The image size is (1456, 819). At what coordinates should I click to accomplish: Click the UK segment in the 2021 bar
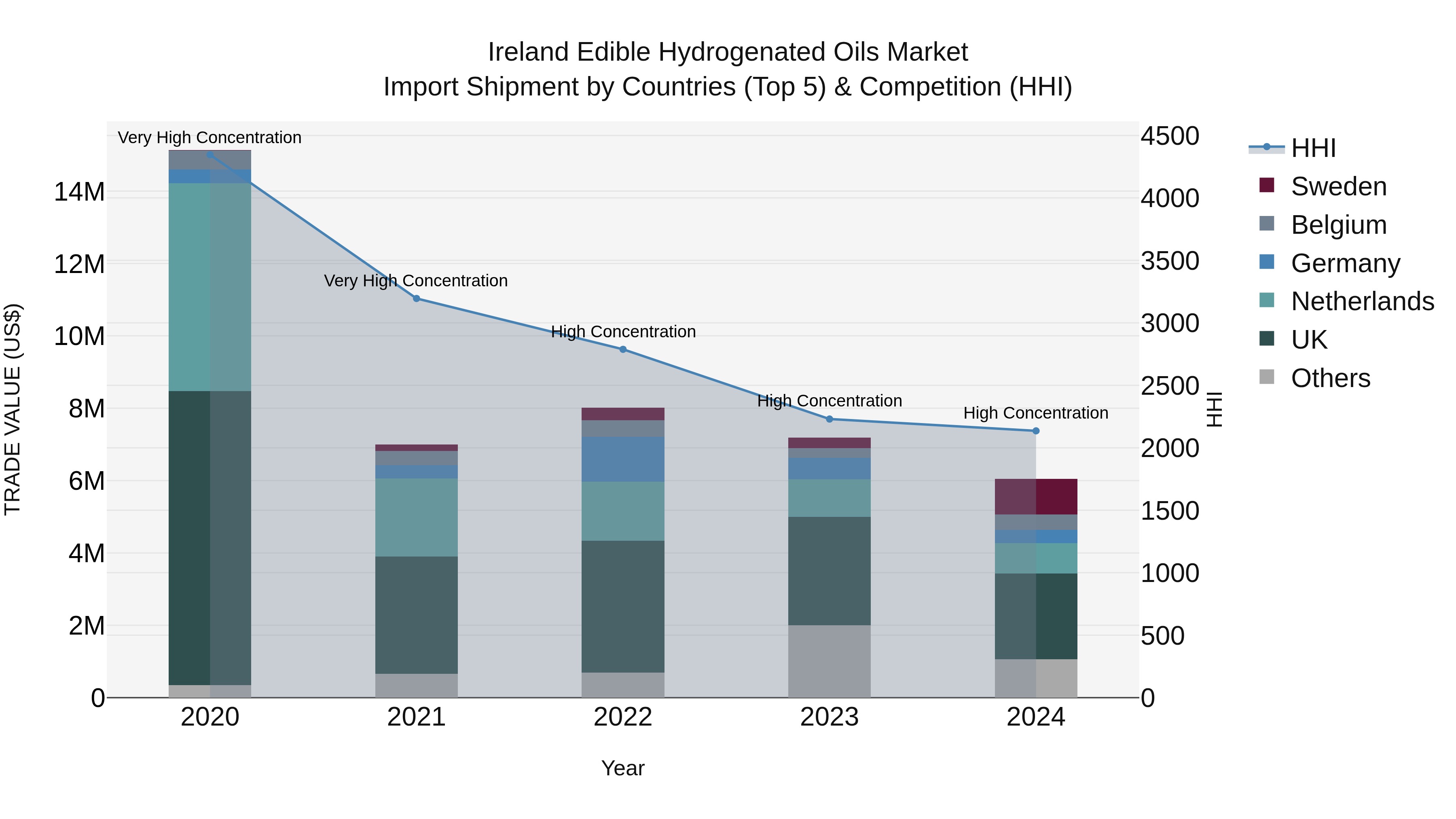click(x=417, y=615)
